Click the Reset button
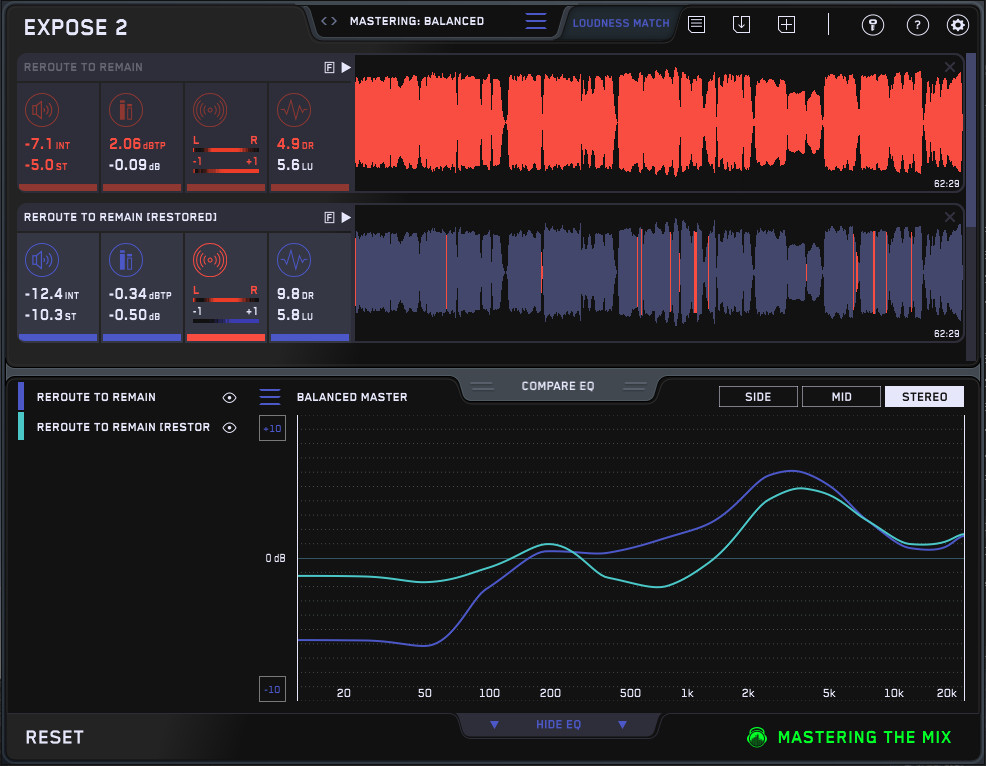The image size is (986, 766). pos(54,737)
